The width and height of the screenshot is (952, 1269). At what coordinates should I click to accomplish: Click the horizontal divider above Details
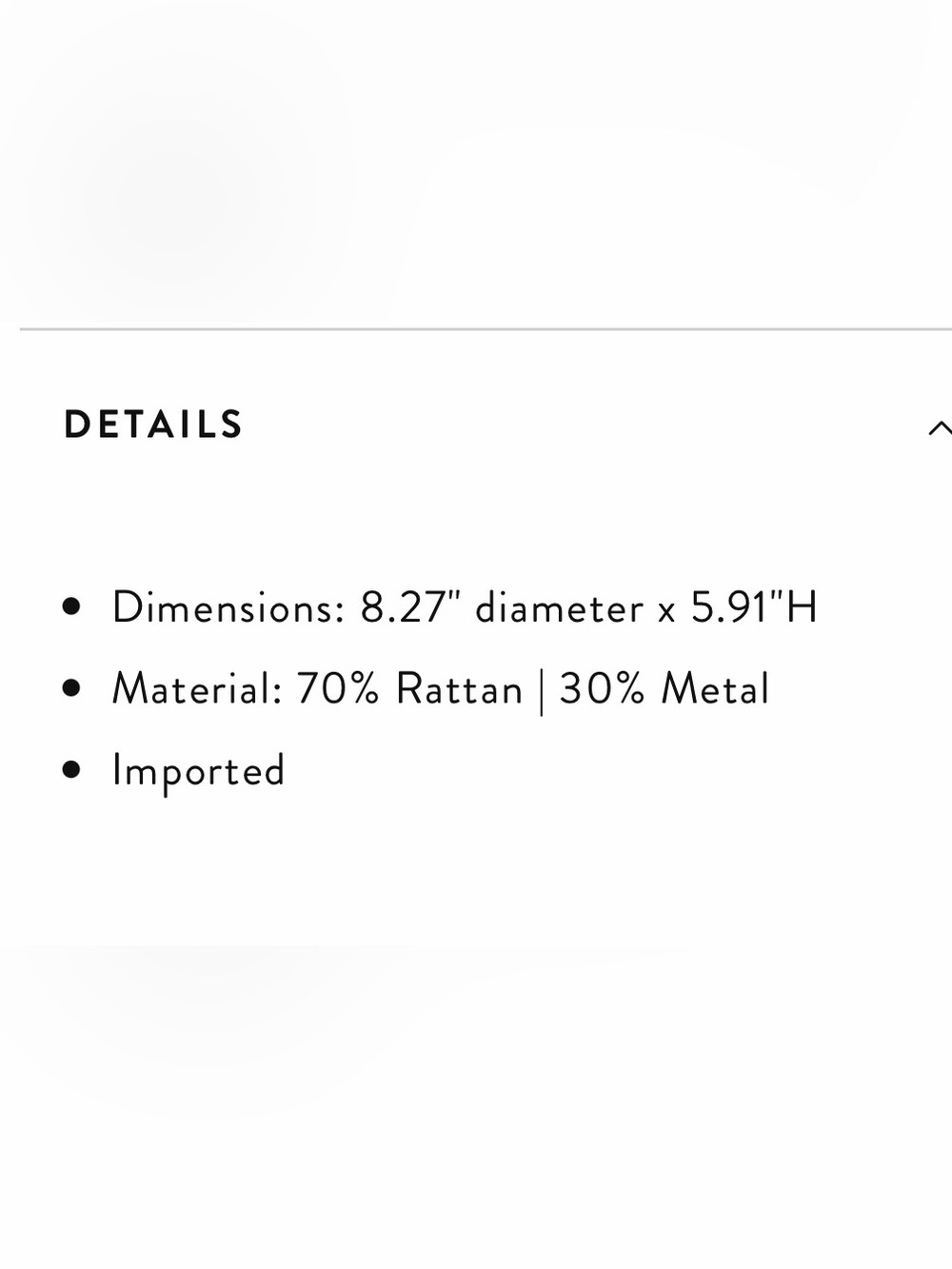pyautogui.click(x=486, y=329)
